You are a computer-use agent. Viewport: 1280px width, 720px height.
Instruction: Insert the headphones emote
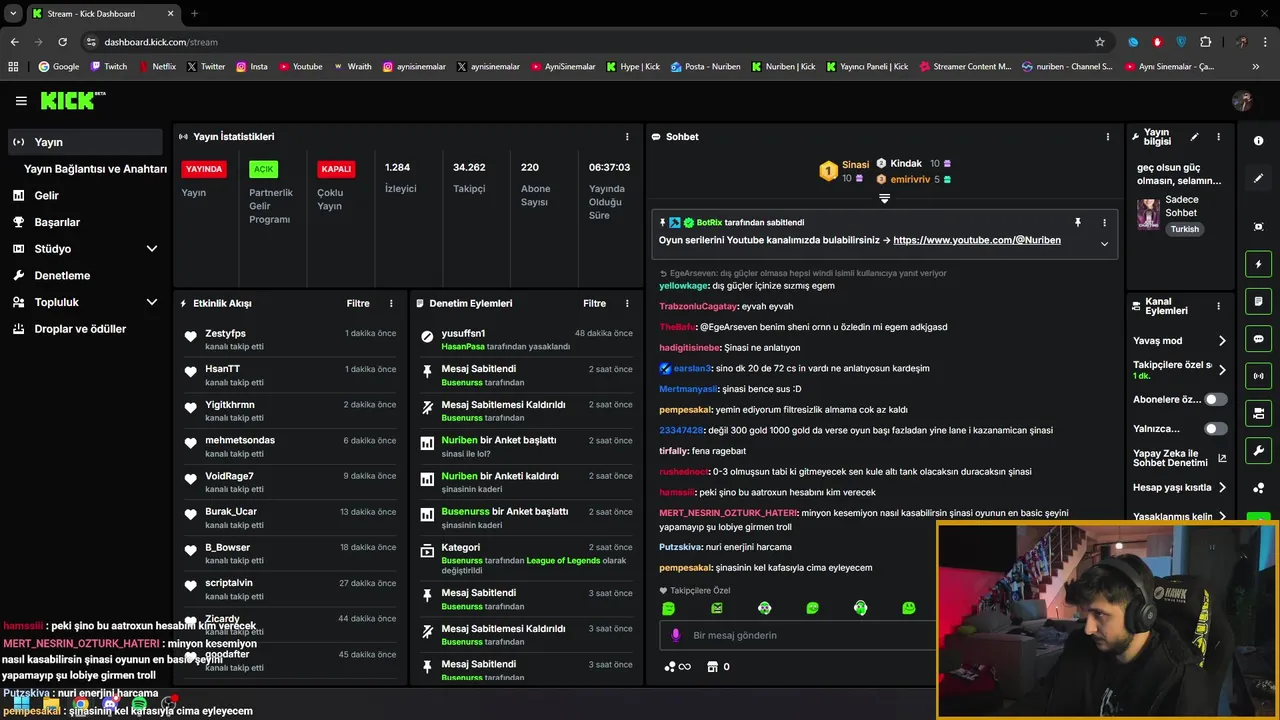pos(860,608)
